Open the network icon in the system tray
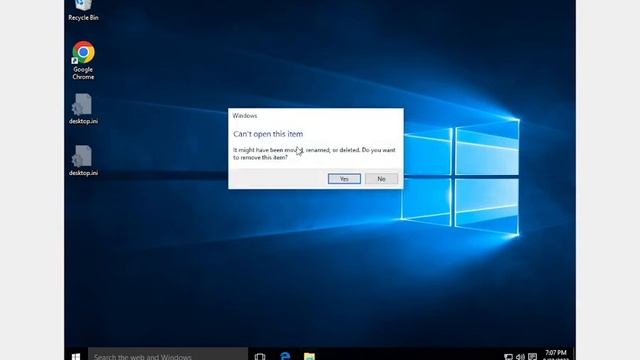The width and height of the screenshot is (640, 360). pyautogui.click(x=508, y=357)
